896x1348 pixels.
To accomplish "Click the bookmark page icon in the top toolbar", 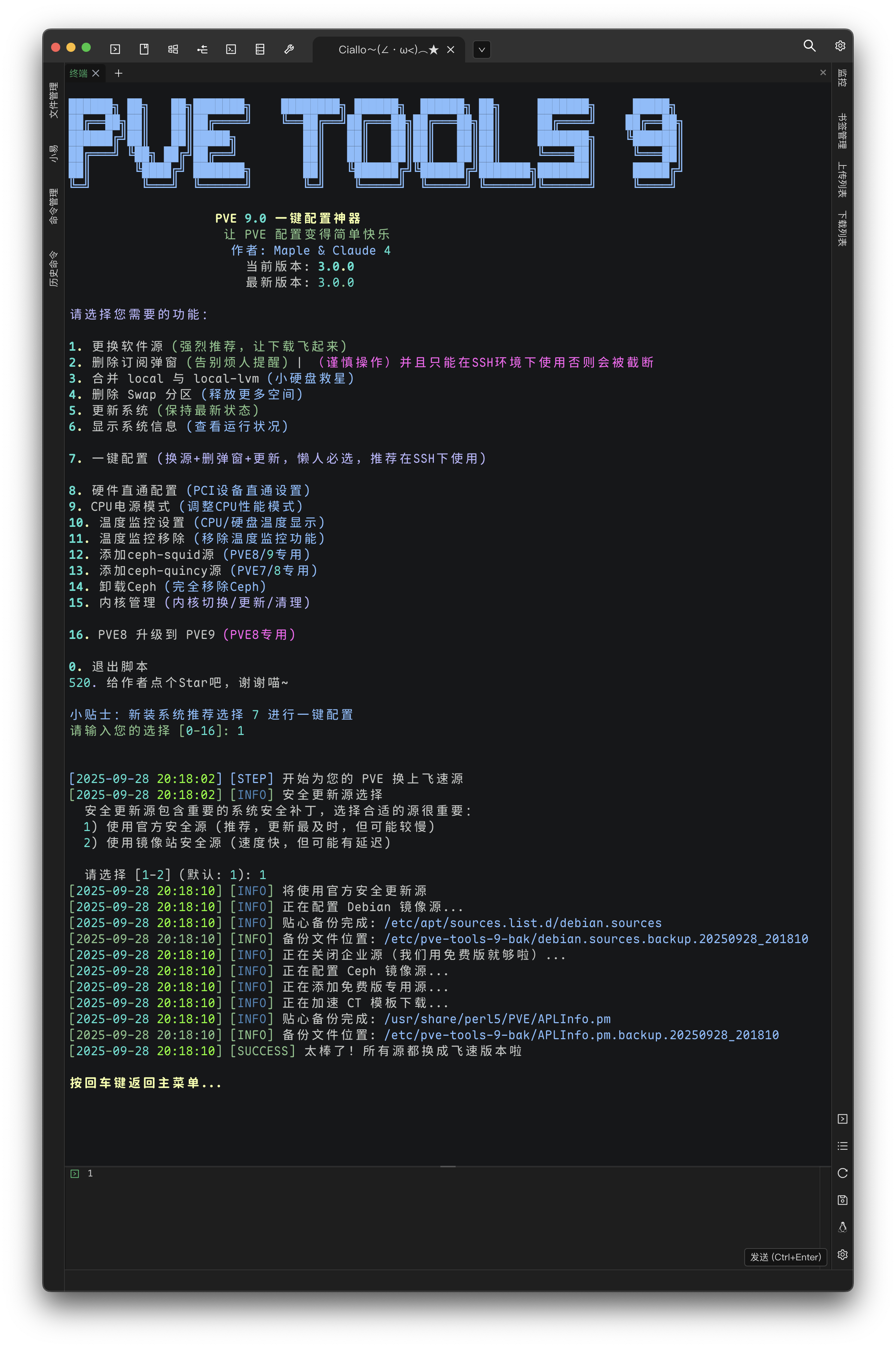I will [x=144, y=49].
